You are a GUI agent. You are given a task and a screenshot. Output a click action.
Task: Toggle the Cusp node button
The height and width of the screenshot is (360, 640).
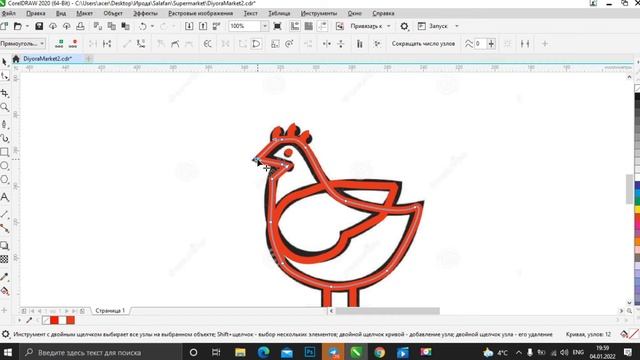[161, 44]
